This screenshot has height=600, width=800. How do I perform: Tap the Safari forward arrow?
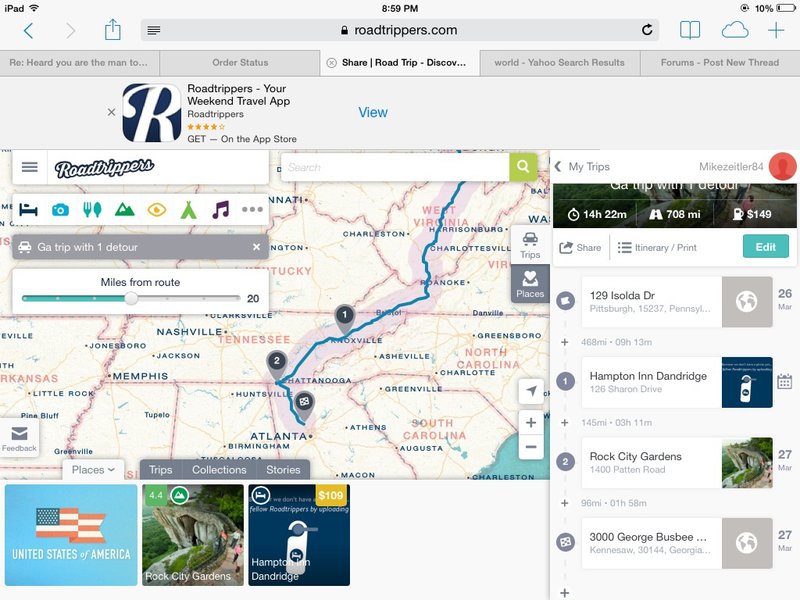pyautogui.click(x=71, y=31)
